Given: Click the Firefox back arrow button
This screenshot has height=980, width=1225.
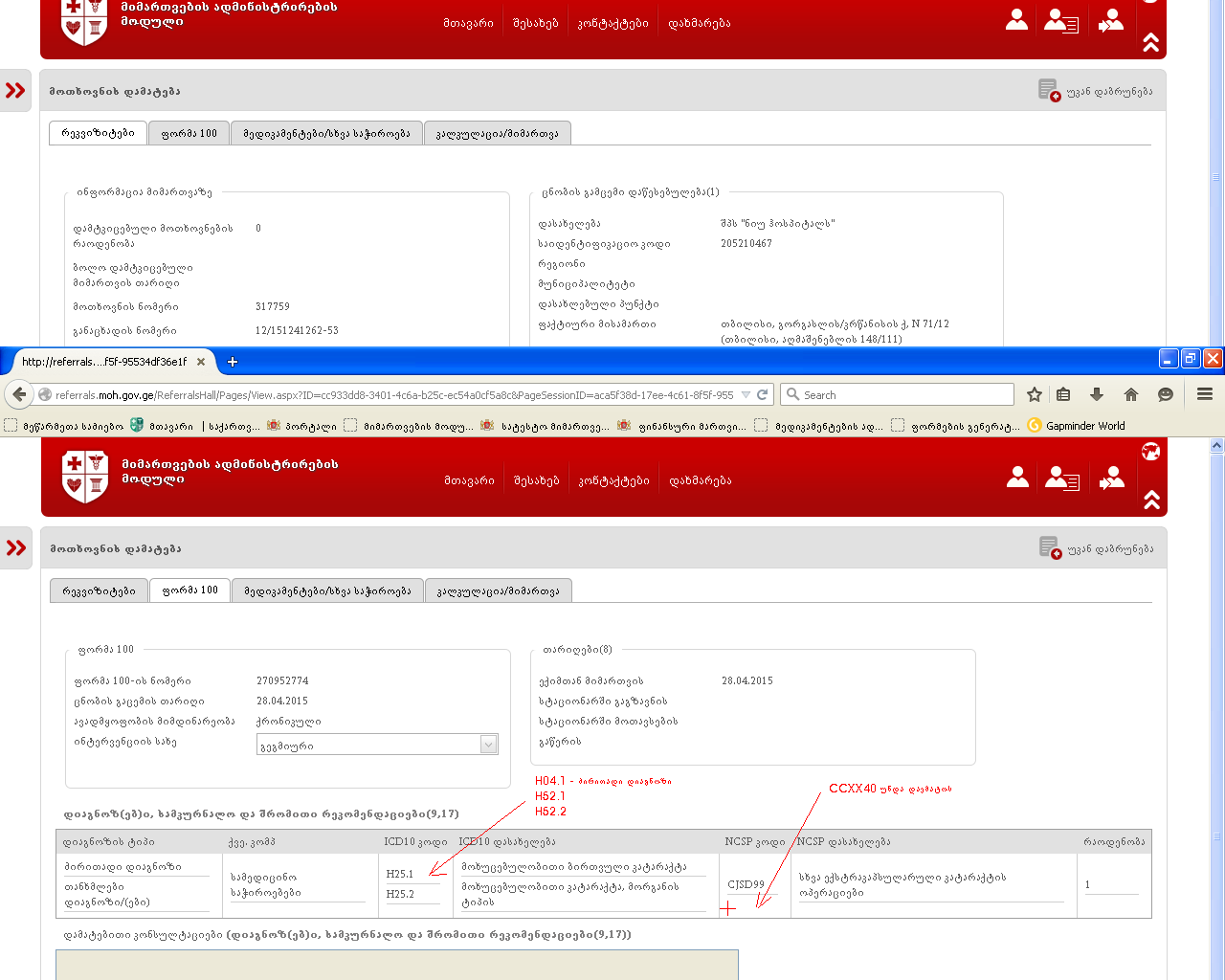Looking at the screenshot, I should [19, 394].
